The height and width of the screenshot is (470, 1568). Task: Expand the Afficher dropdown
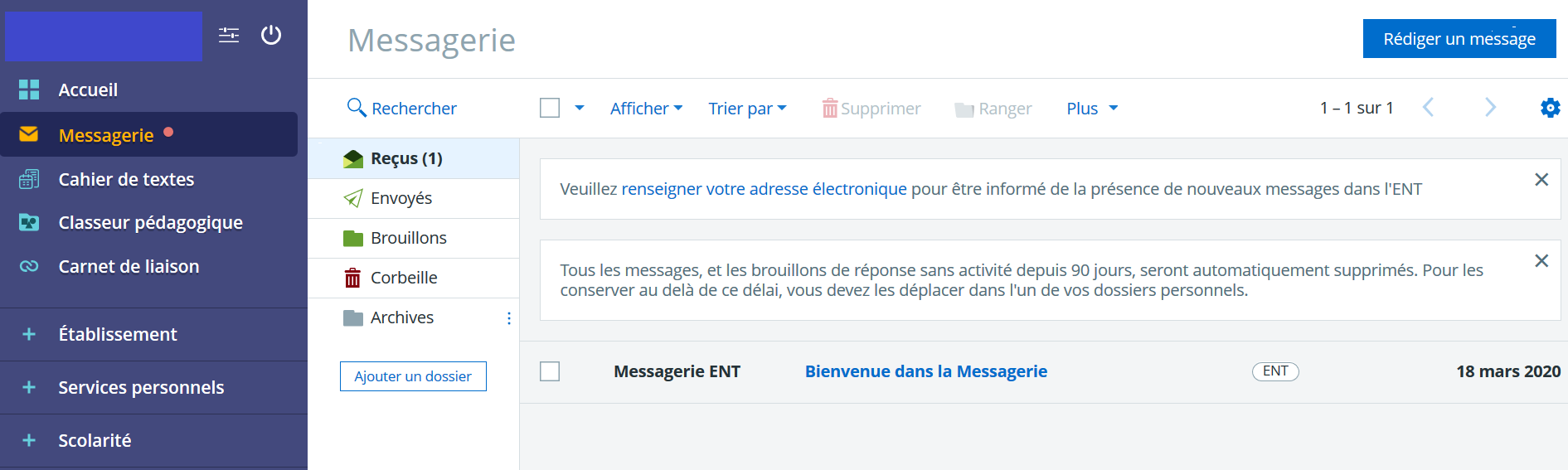click(646, 109)
